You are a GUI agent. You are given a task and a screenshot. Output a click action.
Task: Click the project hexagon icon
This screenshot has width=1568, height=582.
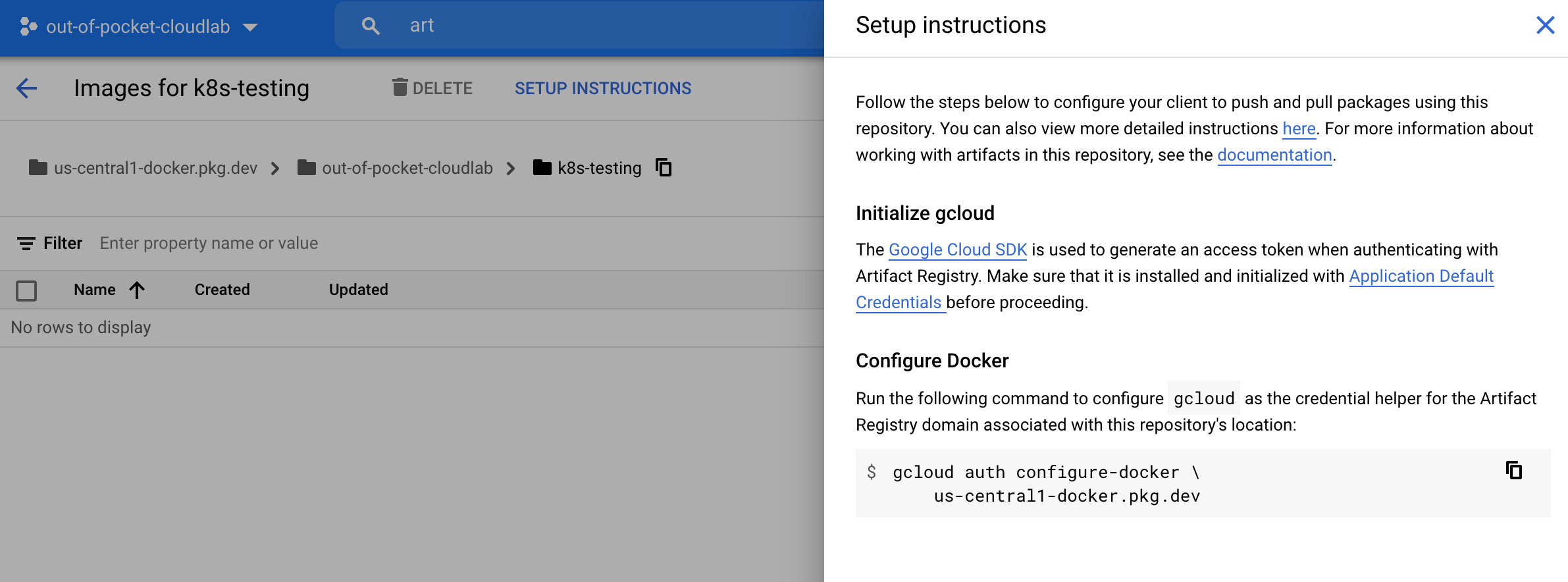(28, 26)
